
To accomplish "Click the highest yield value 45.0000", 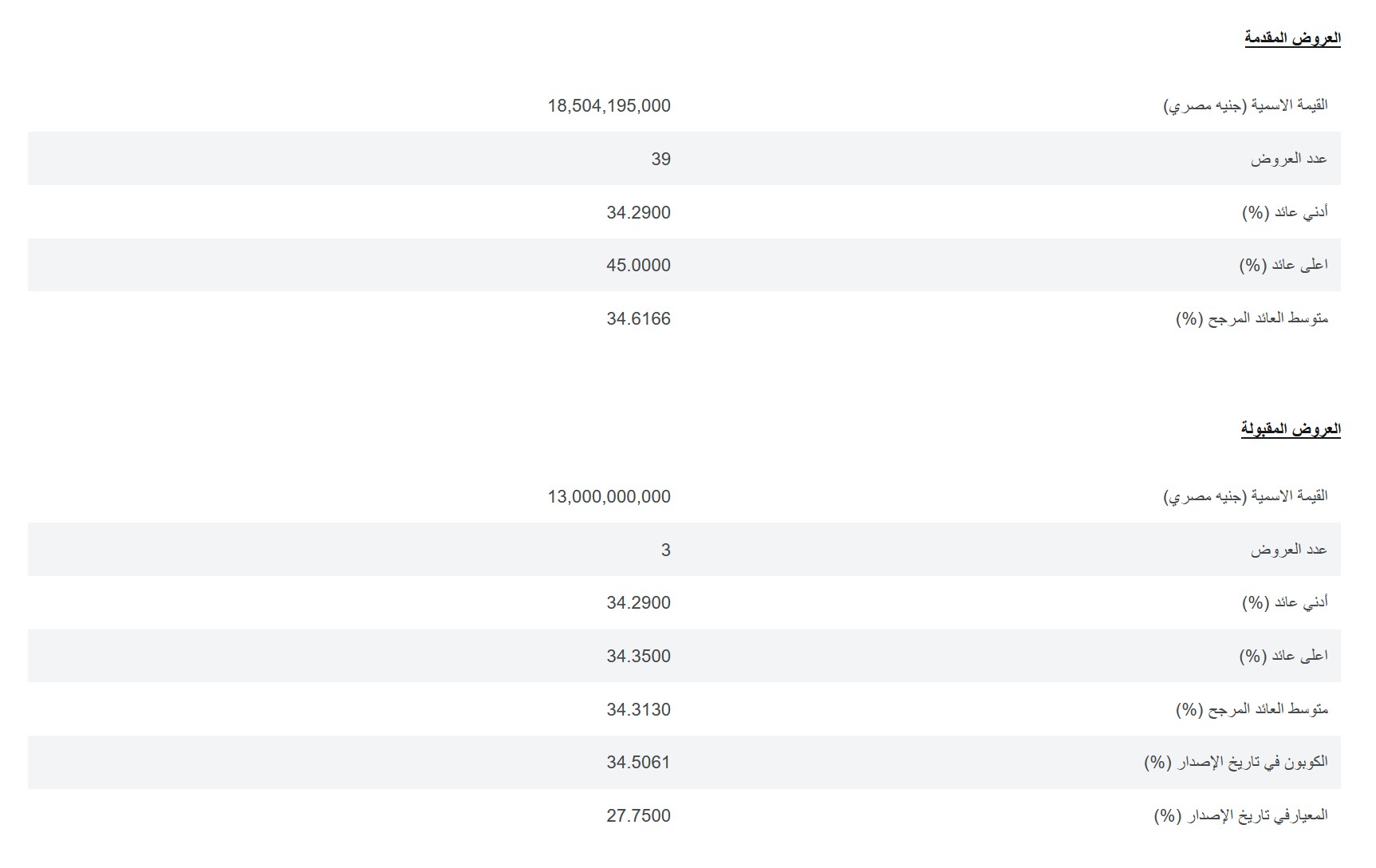I will (638, 266).
